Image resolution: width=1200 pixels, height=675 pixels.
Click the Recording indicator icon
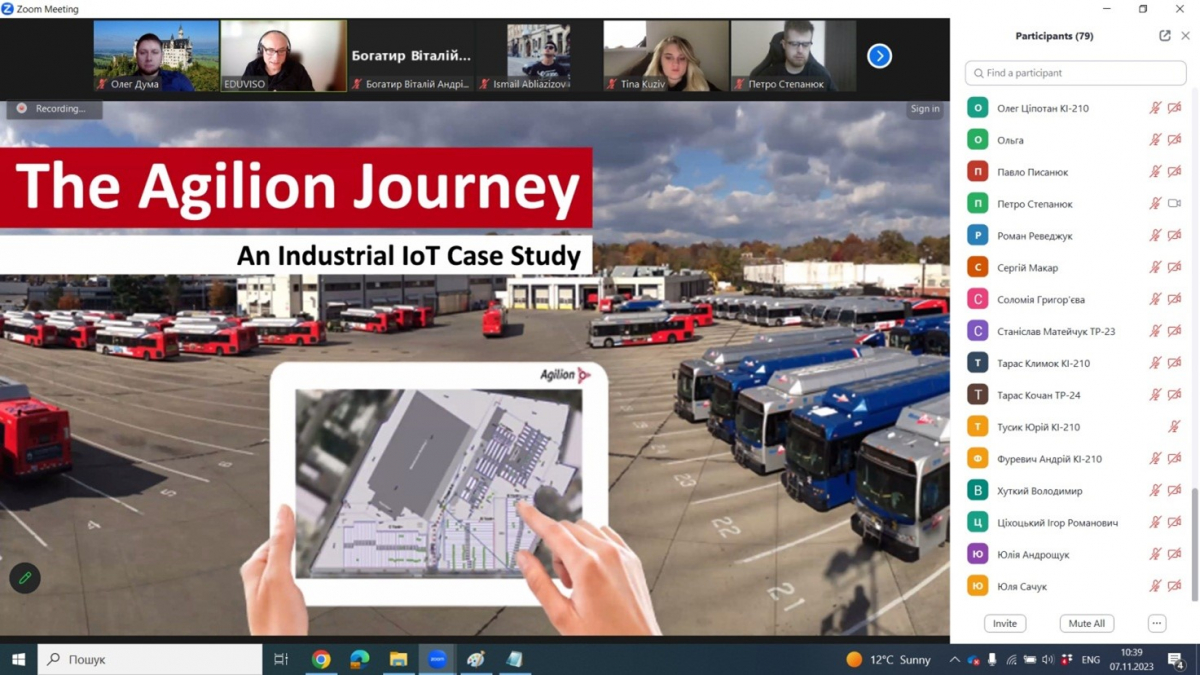[x=22, y=108]
